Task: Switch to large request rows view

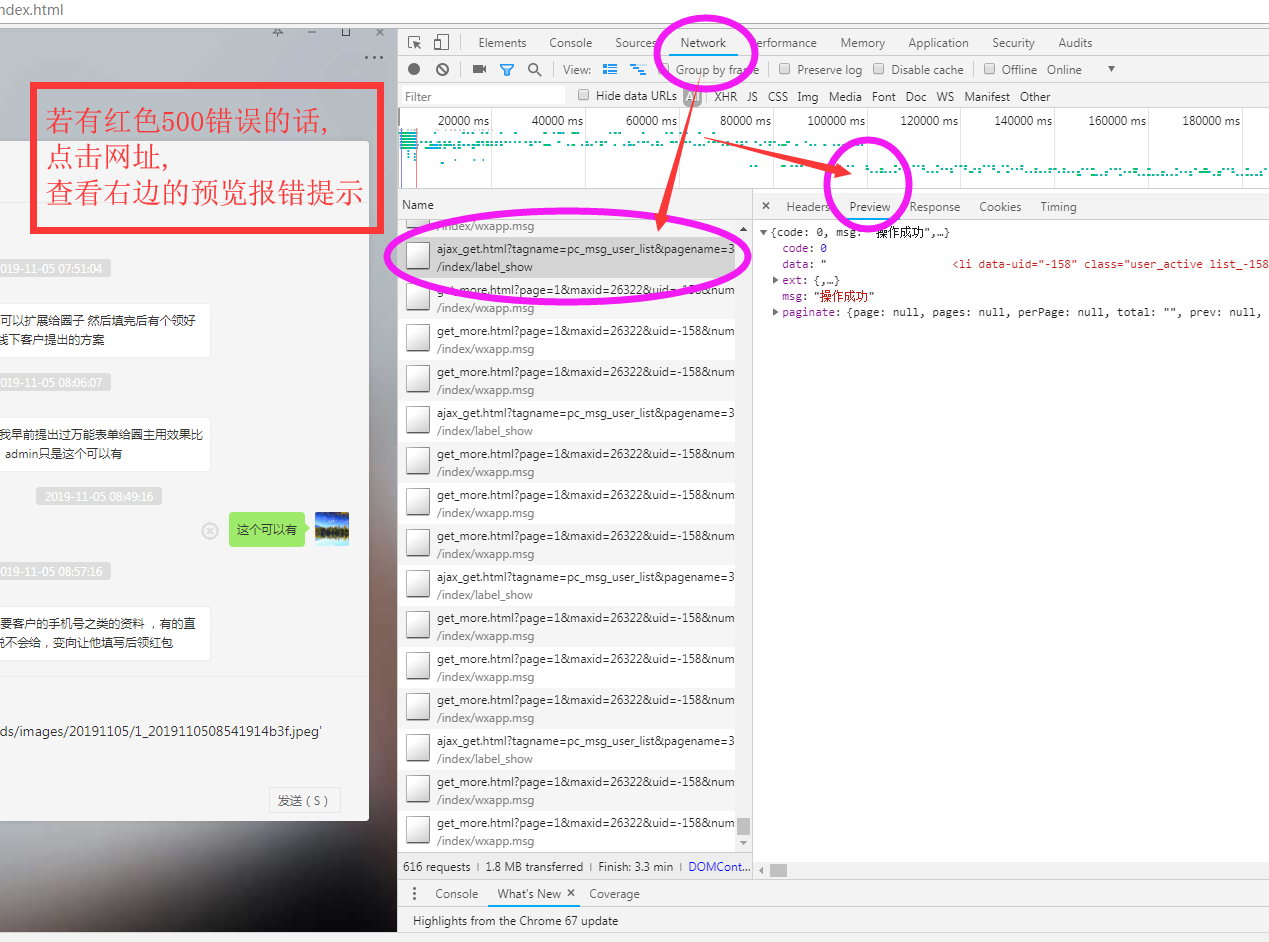Action: coord(610,70)
